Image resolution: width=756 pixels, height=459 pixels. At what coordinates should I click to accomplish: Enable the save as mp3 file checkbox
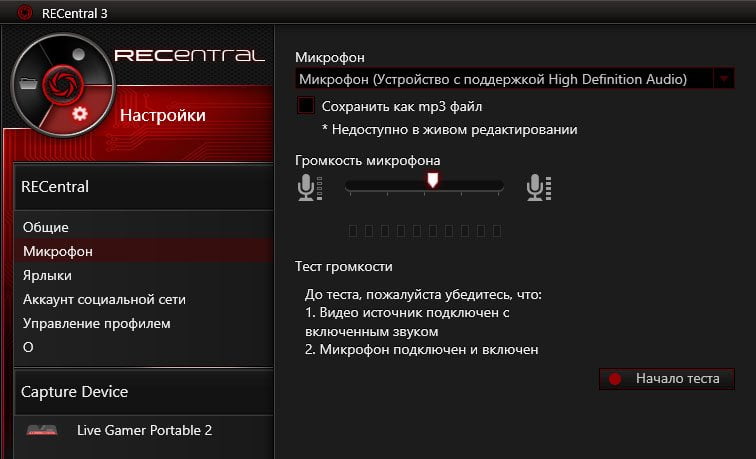click(306, 106)
